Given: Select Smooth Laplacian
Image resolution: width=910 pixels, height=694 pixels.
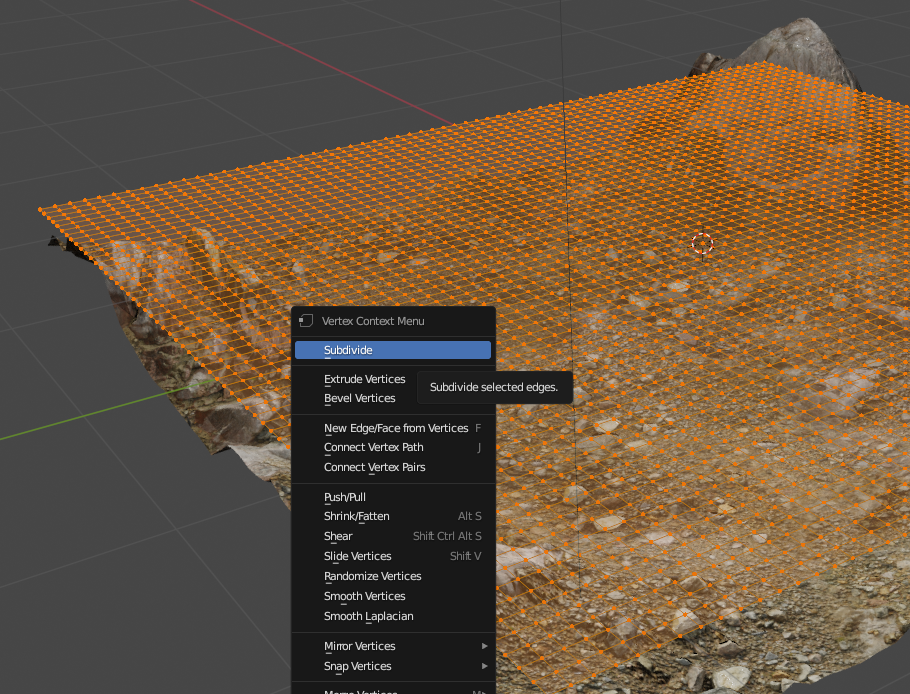Looking at the screenshot, I should tap(393, 616).
